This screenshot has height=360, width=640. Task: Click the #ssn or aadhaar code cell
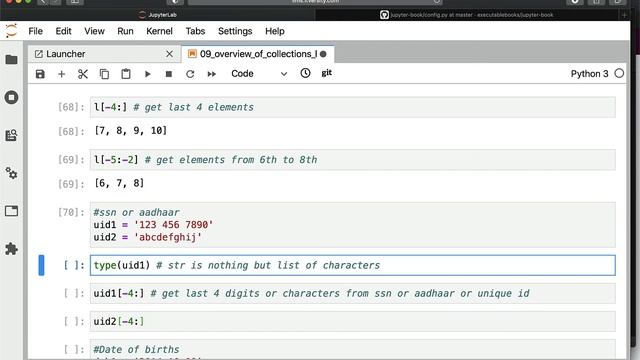[x=353, y=225]
